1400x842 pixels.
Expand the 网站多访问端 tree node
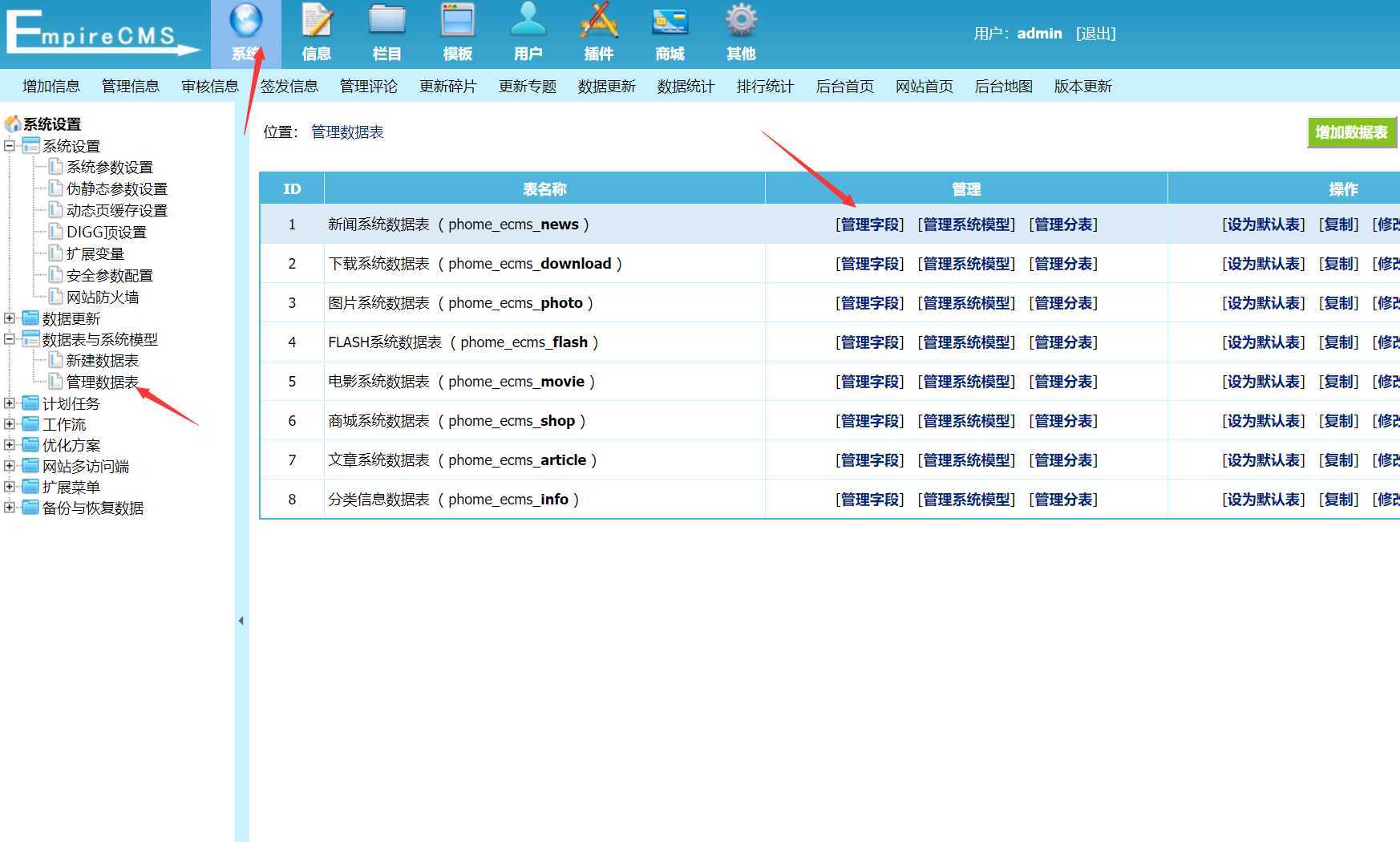coord(10,465)
